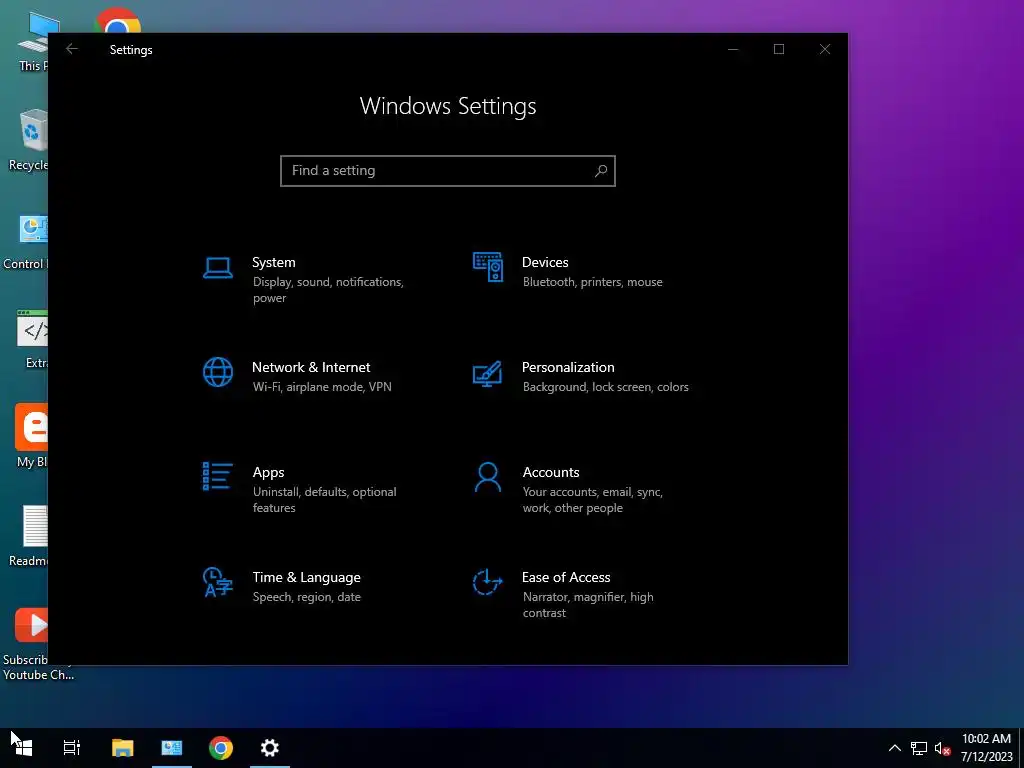1024x768 pixels.
Task: Open the System laptop icon
Action: [217, 268]
